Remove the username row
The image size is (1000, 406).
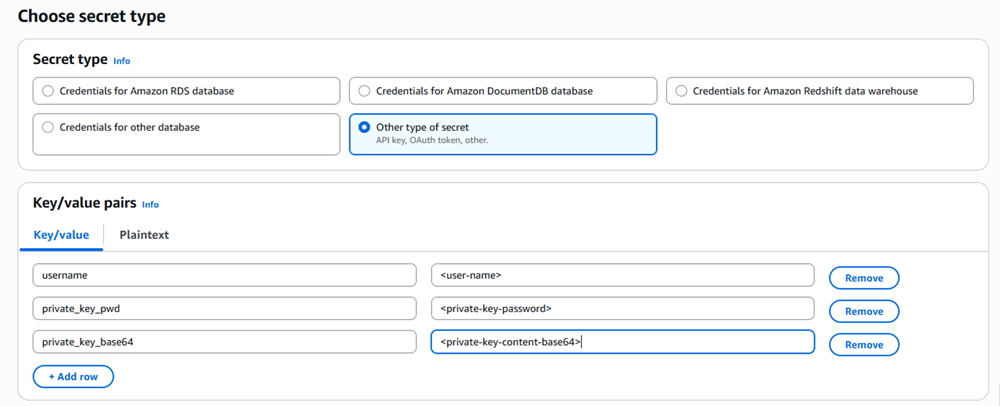click(x=864, y=279)
